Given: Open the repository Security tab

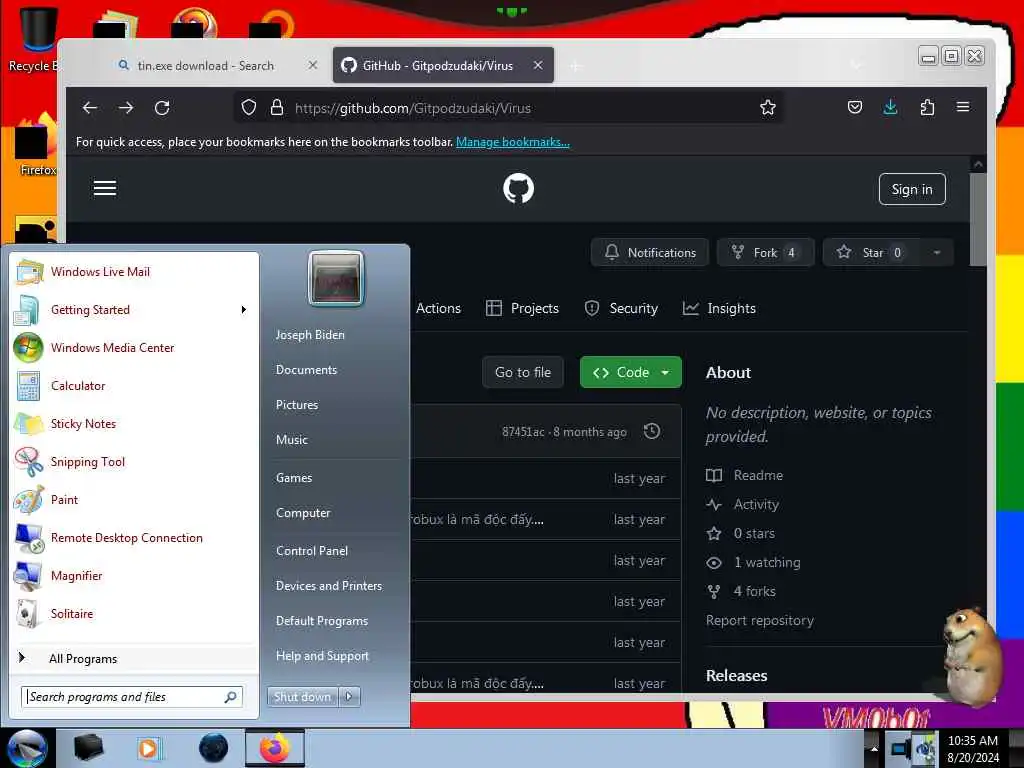Looking at the screenshot, I should (621, 308).
